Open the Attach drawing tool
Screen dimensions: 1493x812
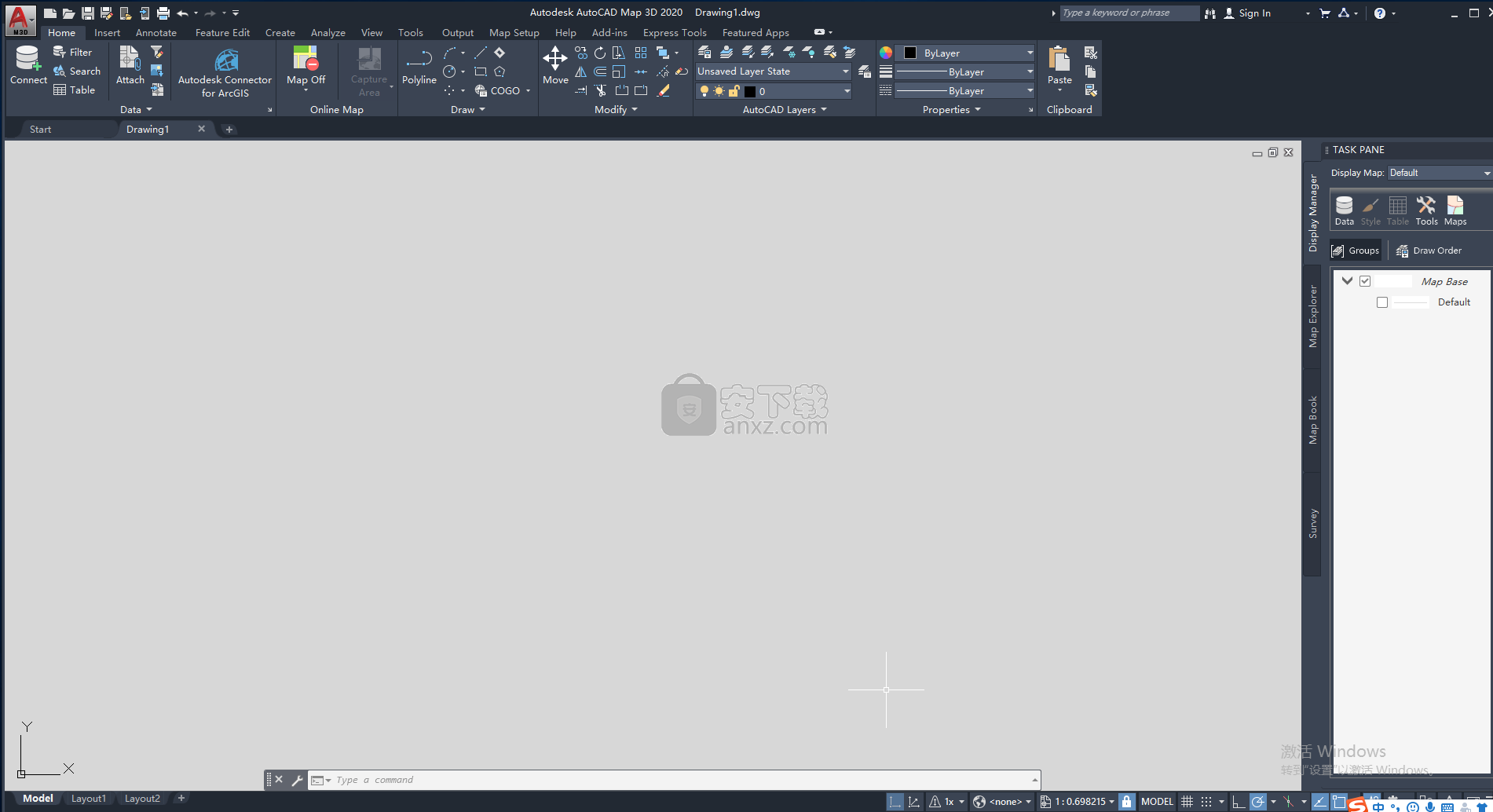(130, 65)
